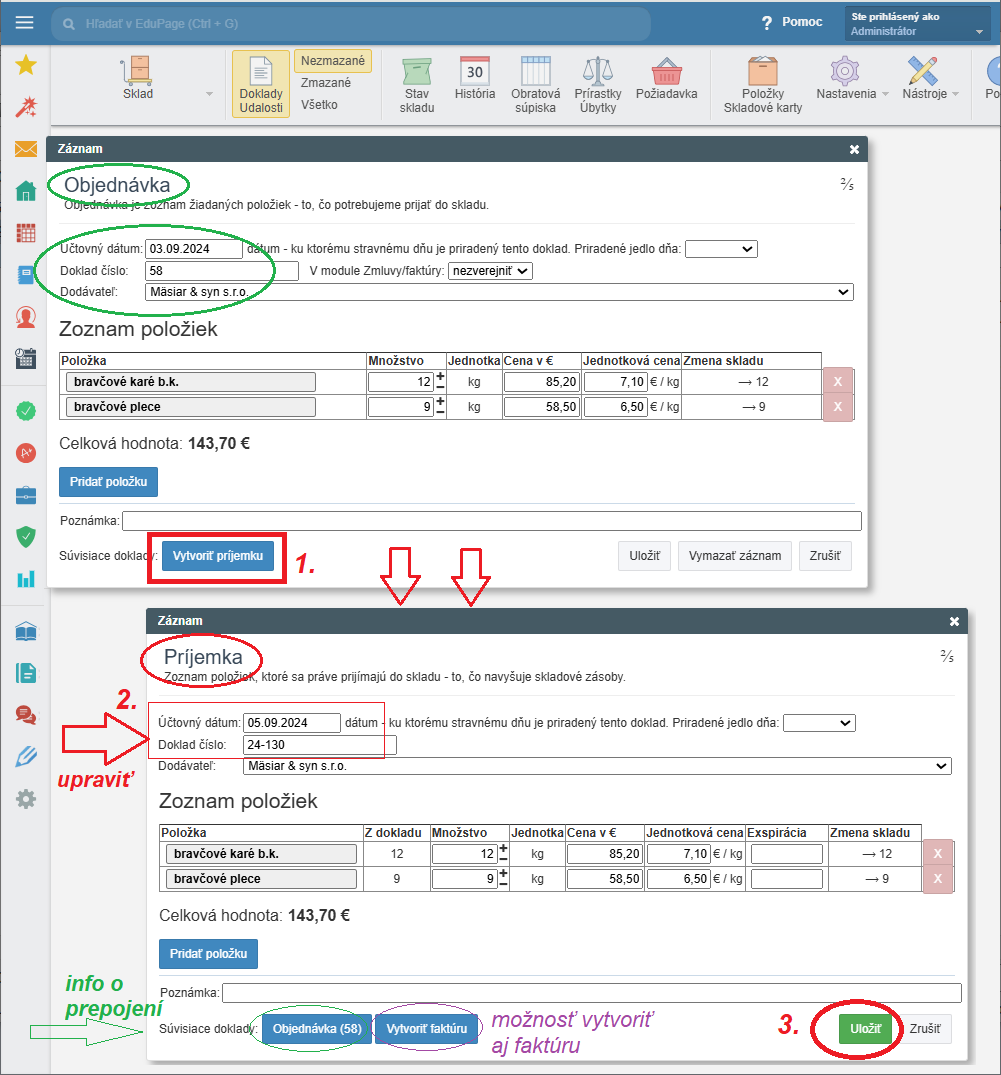Increase quantity of bravčové karé in Objednávka
Viewport: 1001px width, 1075px height.
click(440, 376)
